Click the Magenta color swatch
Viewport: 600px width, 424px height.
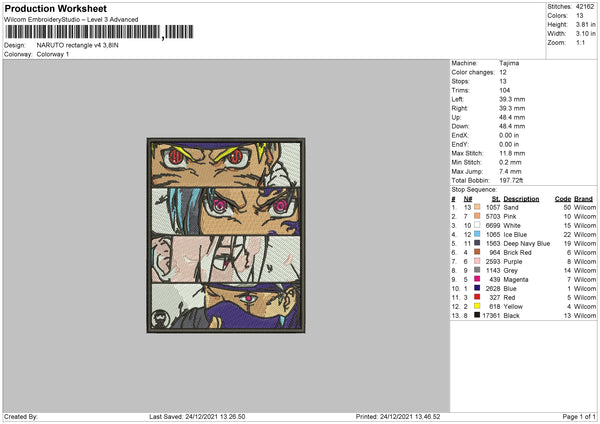point(477,279)
